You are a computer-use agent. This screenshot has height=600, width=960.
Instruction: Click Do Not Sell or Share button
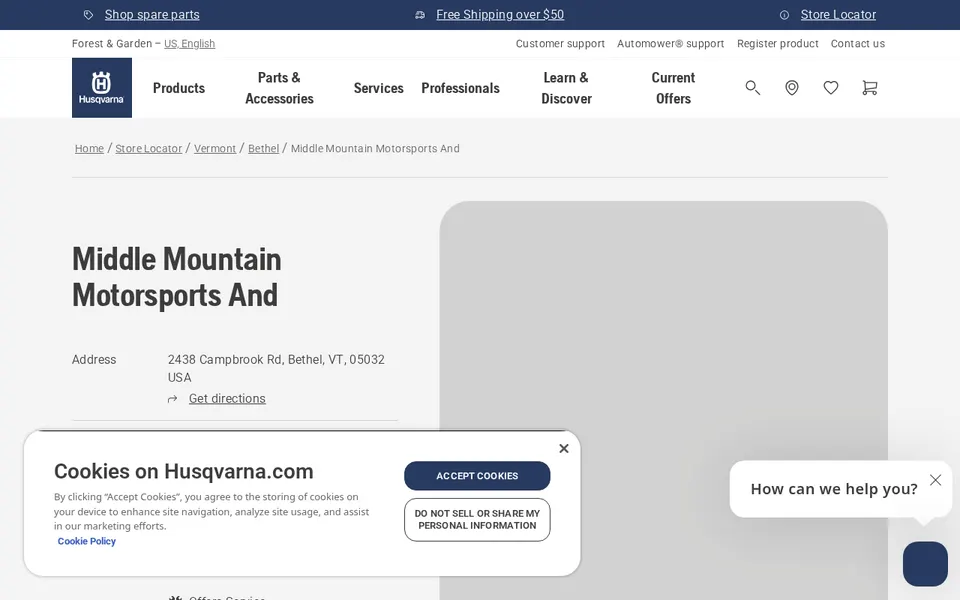(477, 520)
